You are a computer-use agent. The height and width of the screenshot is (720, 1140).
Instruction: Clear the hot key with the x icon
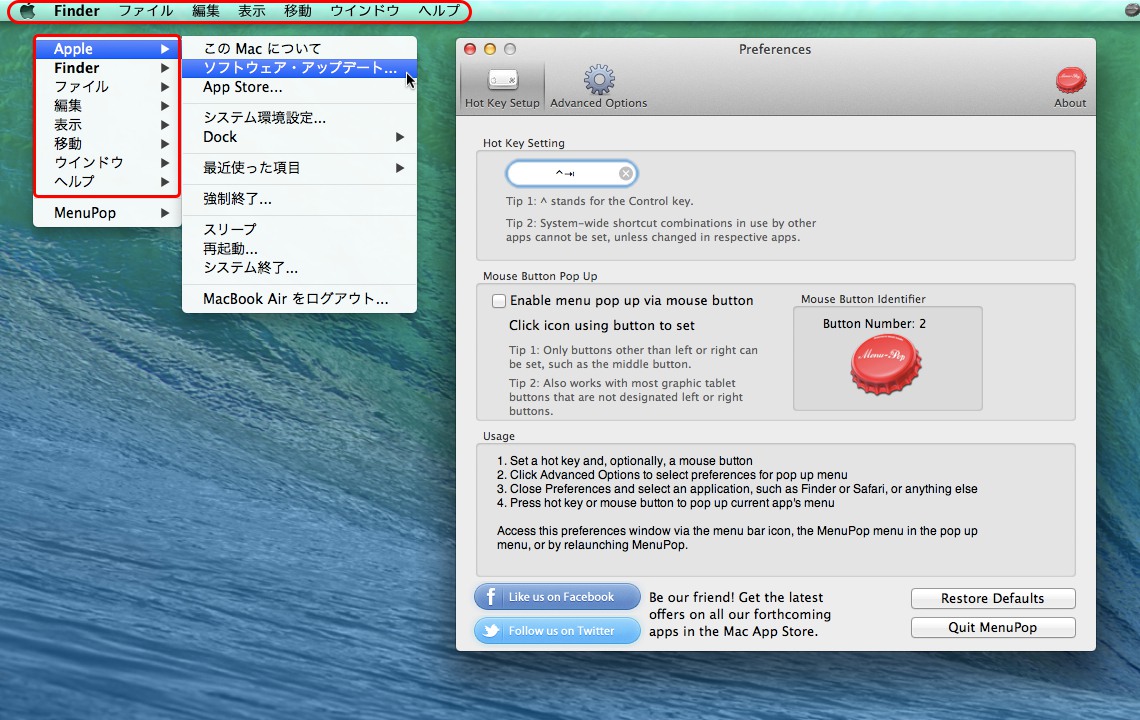coord(625,173)
